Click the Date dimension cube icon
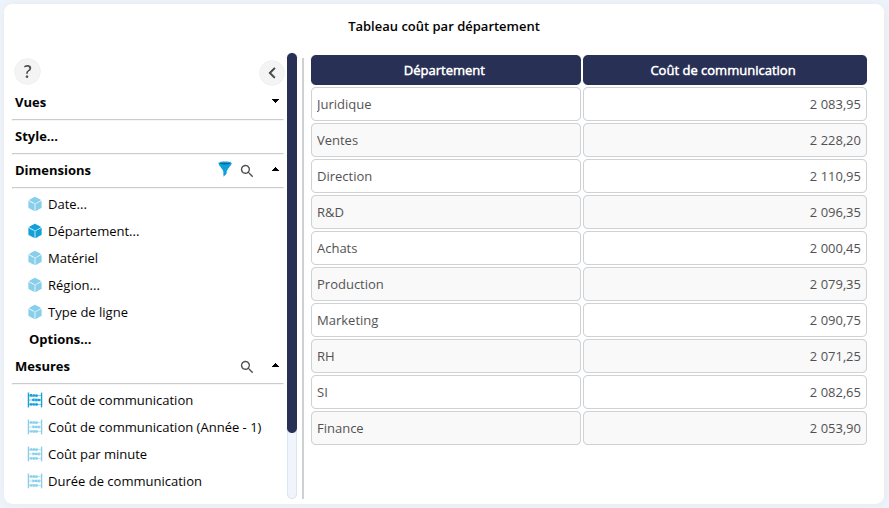The image size is (889, 508). point(35,204)
